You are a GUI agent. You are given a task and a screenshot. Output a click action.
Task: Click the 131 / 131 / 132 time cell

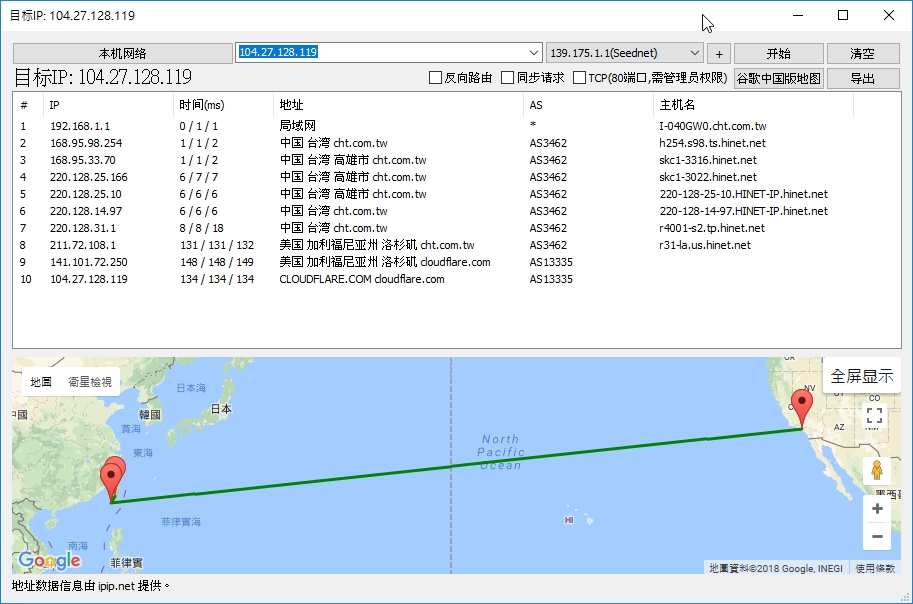tap(217, 245)
